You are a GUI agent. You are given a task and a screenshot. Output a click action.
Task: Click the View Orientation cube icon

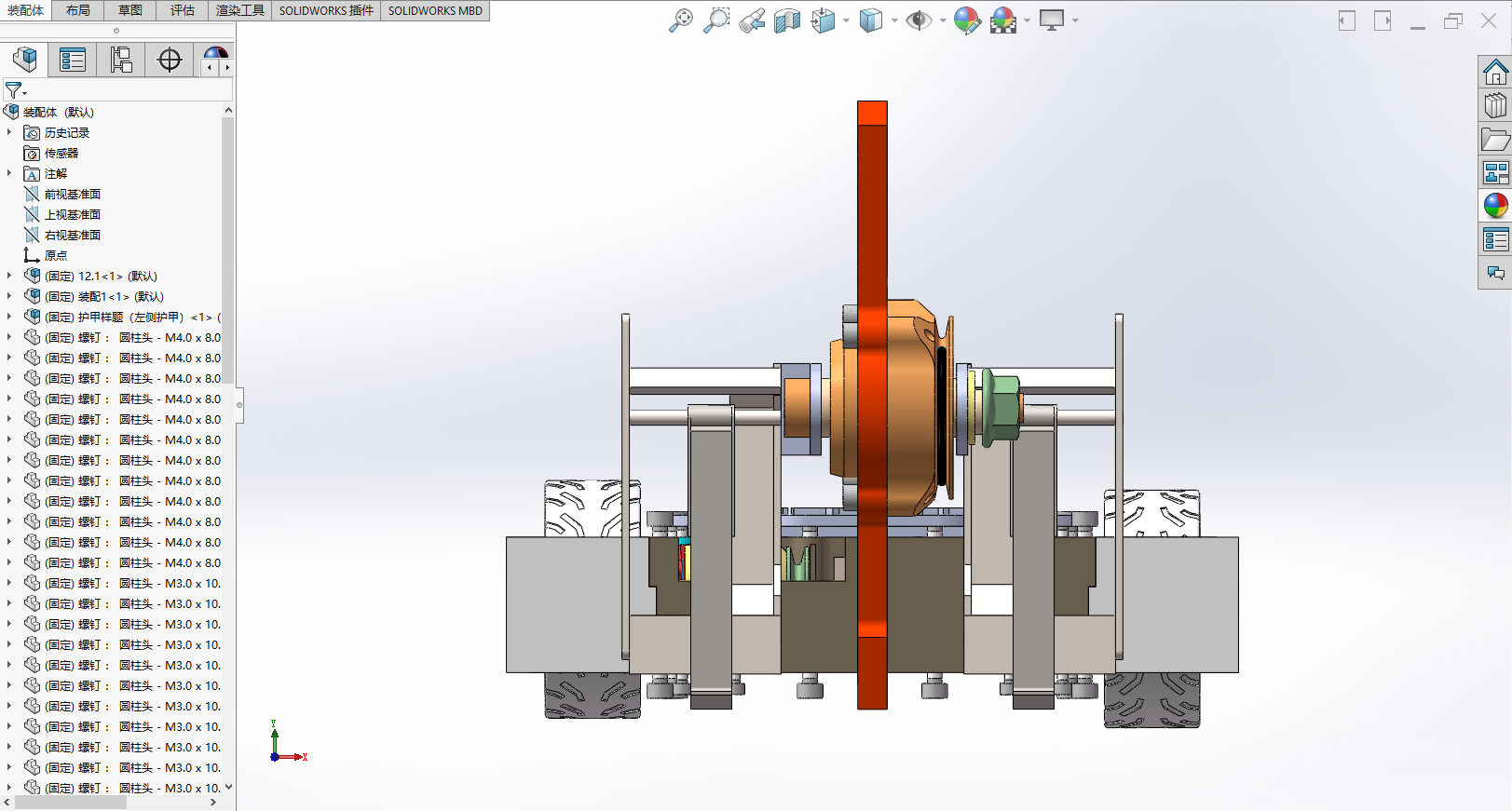(823, 20)
